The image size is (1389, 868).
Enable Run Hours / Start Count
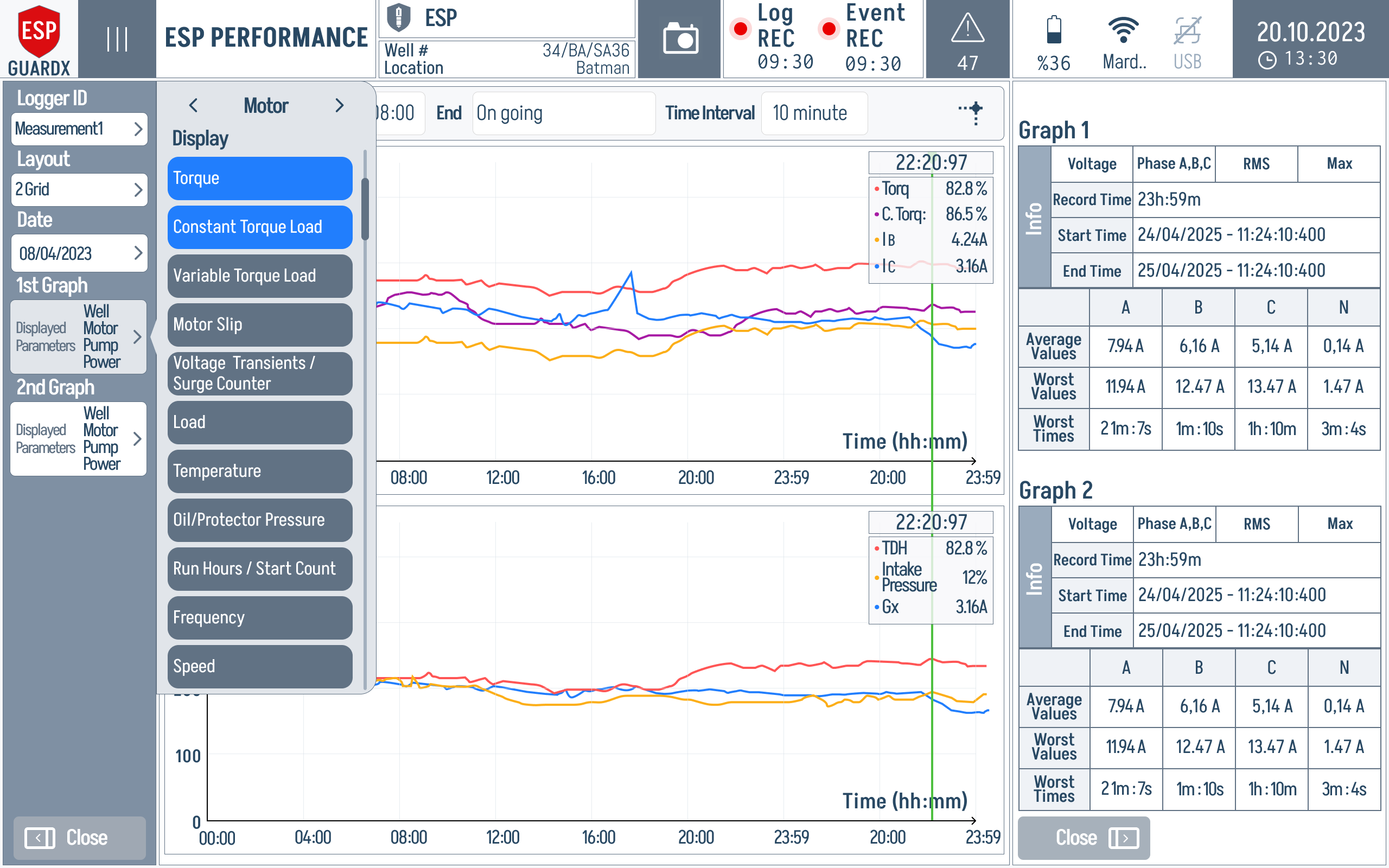[x=260, y=569]
